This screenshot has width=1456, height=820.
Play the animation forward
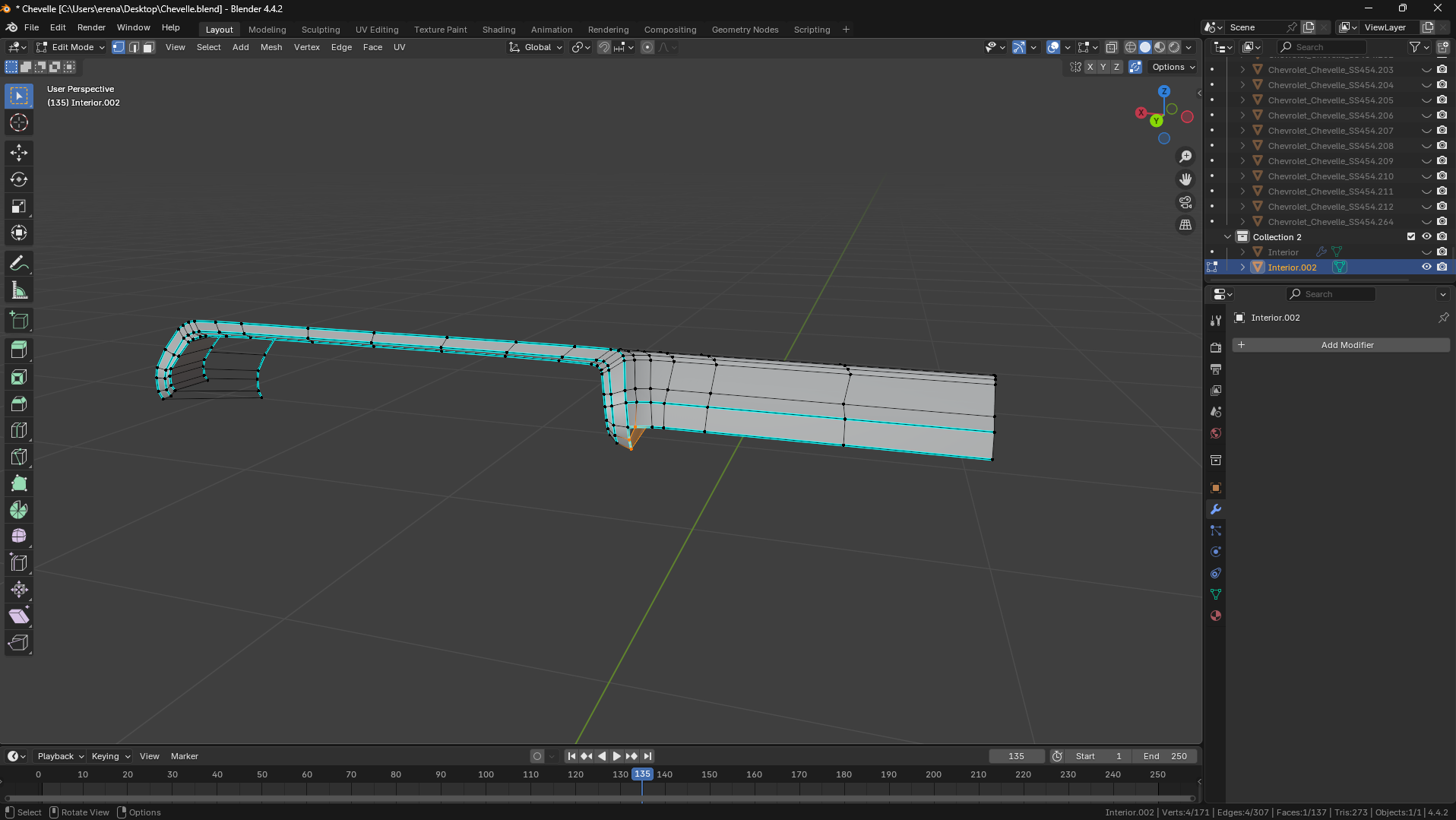617,756
